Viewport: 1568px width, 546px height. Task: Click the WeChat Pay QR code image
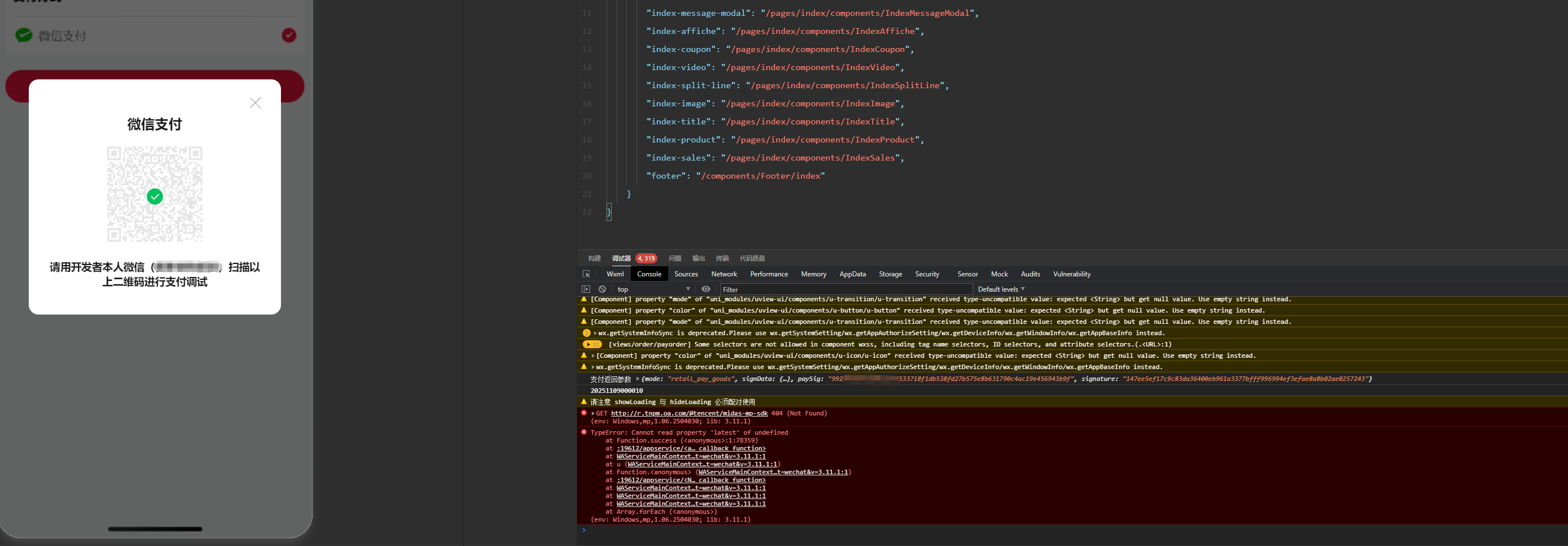click(155, 193)
